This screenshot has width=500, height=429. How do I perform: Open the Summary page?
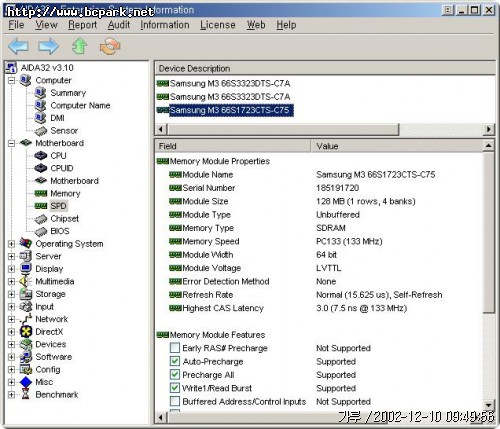(x=68, y=93)
